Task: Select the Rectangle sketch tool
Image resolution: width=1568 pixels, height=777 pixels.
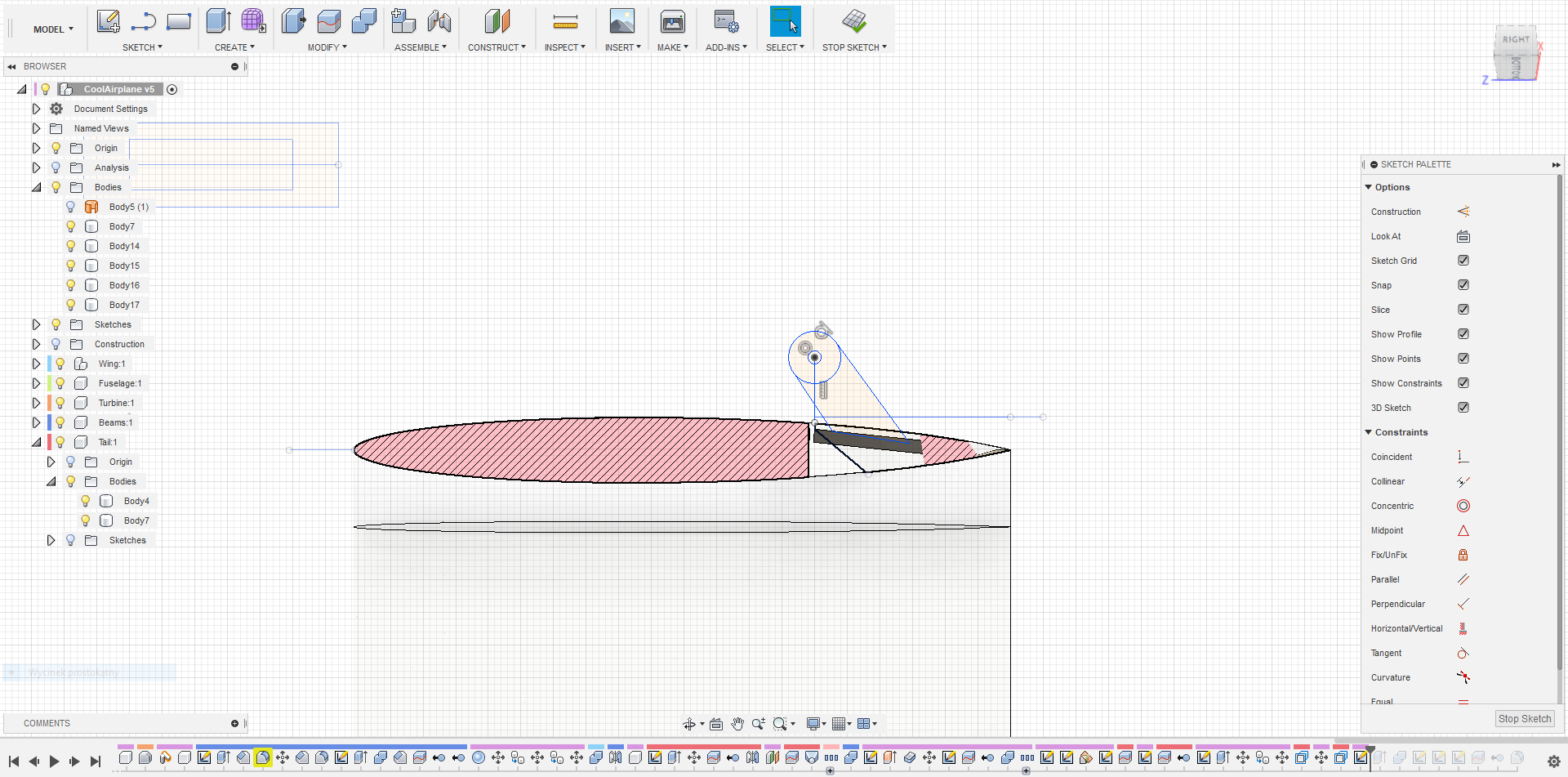Action: click(x=179, y=21)
